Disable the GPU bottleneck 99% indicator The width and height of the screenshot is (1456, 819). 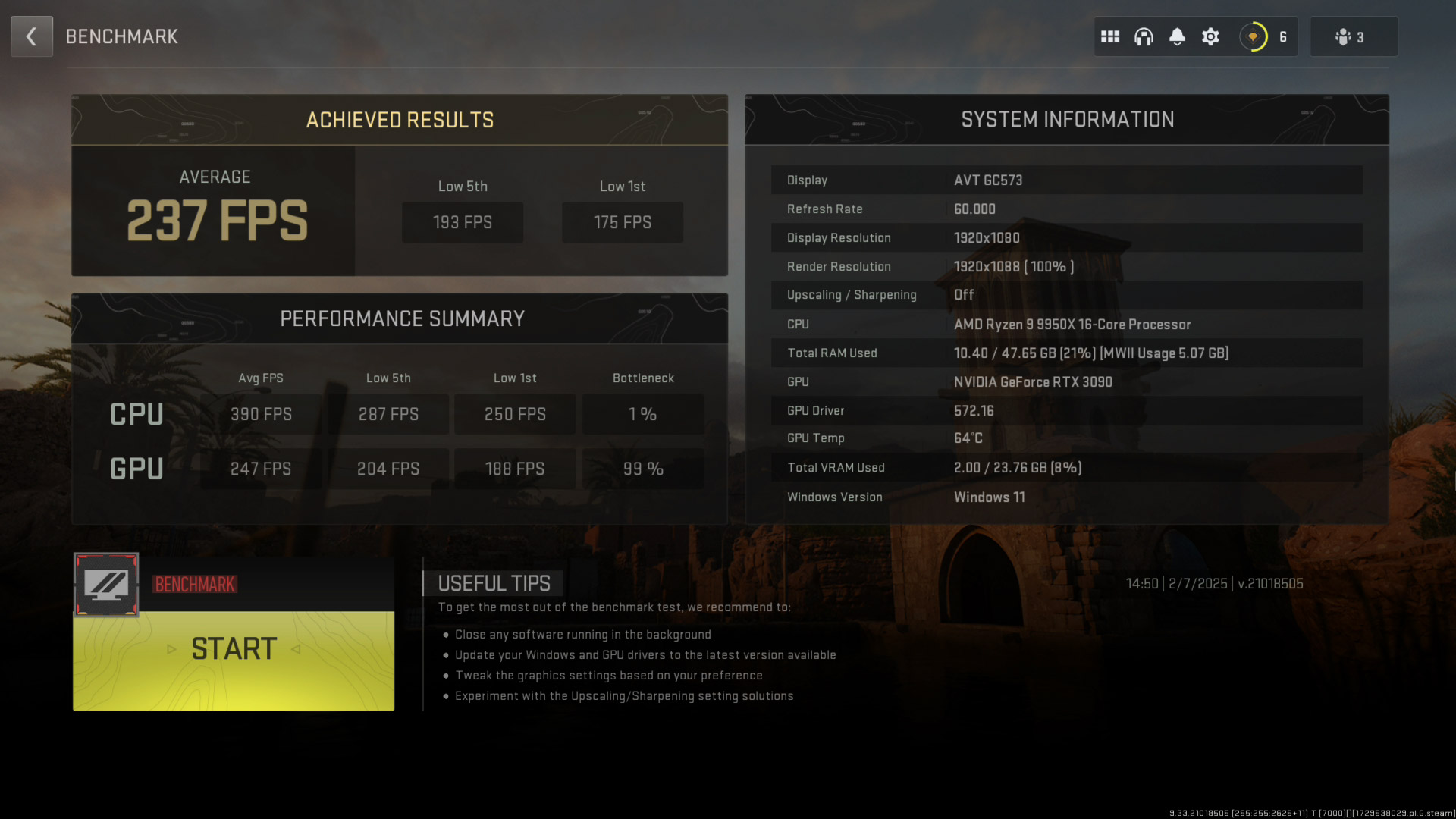tap(642, 468)
